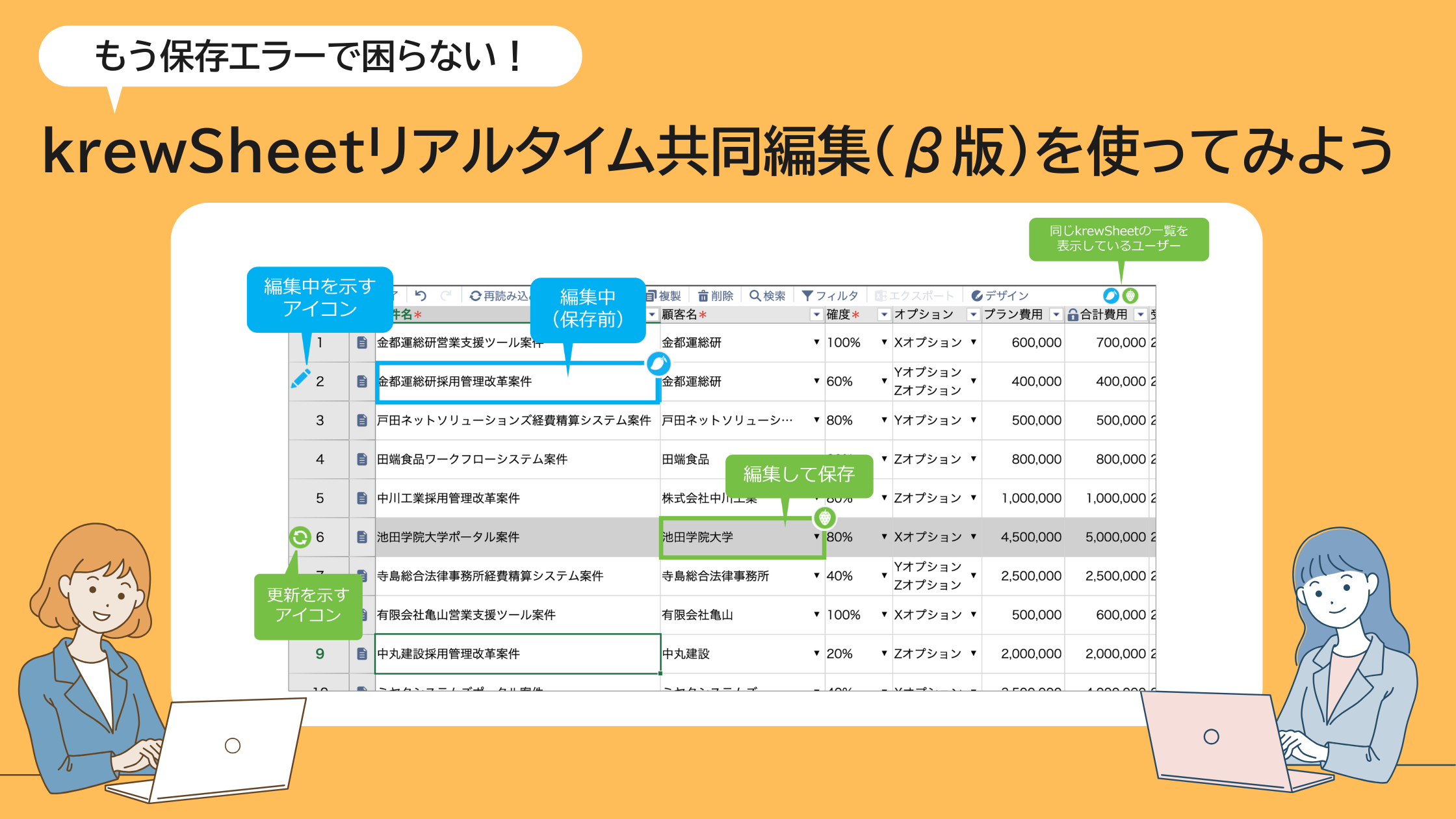Open the record detail icon in row 4
1456x819 pixels.
pos(362,460)
